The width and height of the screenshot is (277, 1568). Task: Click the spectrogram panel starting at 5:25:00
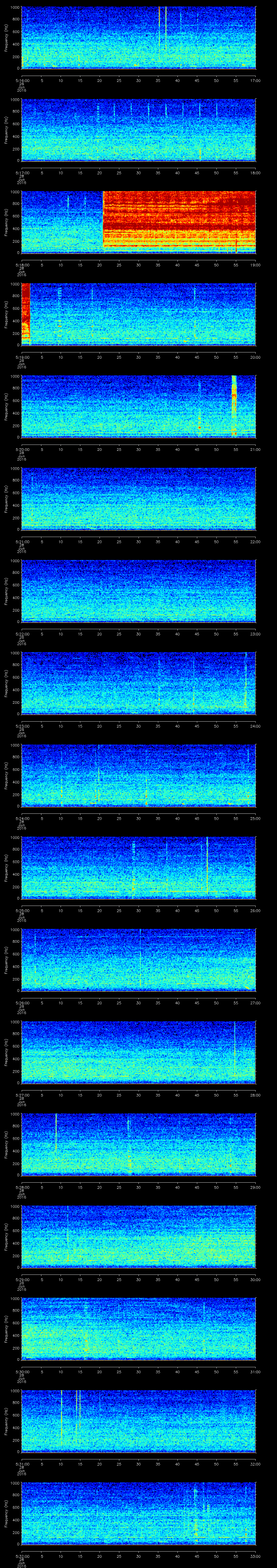click(138, 868)
